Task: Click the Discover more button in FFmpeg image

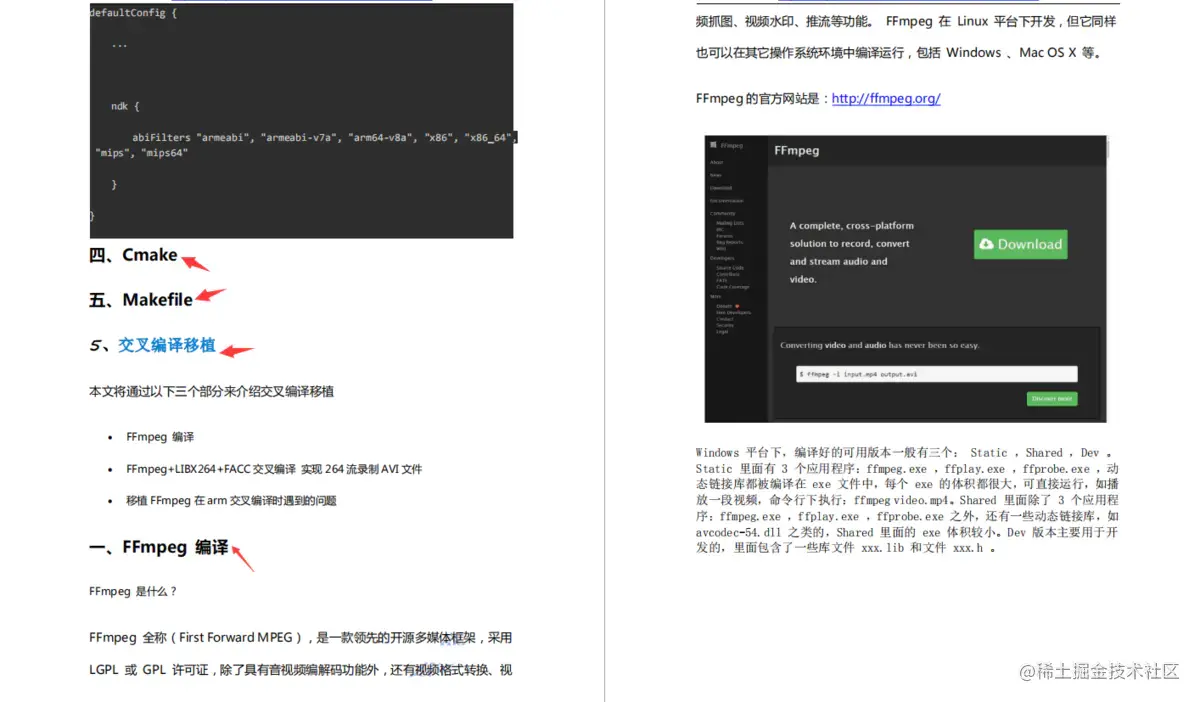Action: 1052,398
